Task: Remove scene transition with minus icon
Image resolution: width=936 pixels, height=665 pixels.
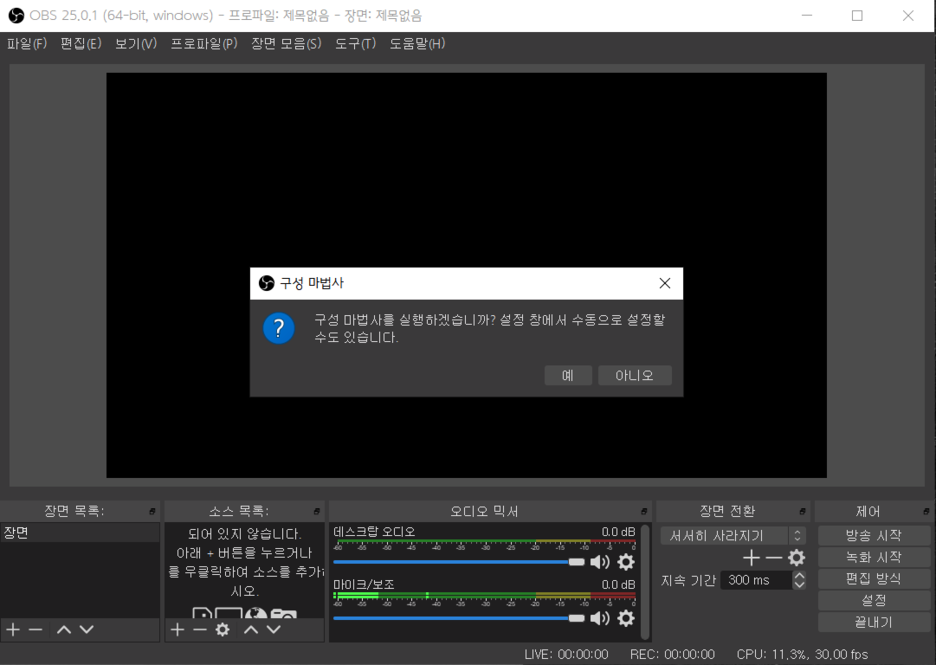Action: pos(774,558)
